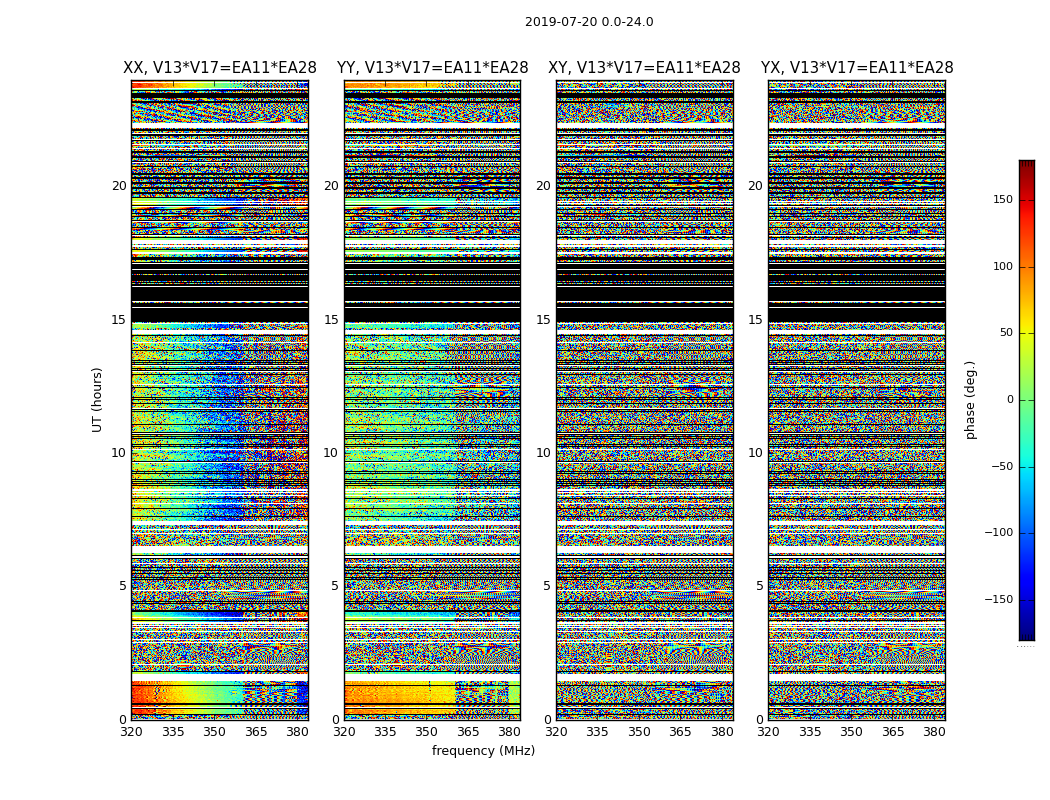
Task: Click the phase colorbar gradient strip
Action: click(1027, 400)
